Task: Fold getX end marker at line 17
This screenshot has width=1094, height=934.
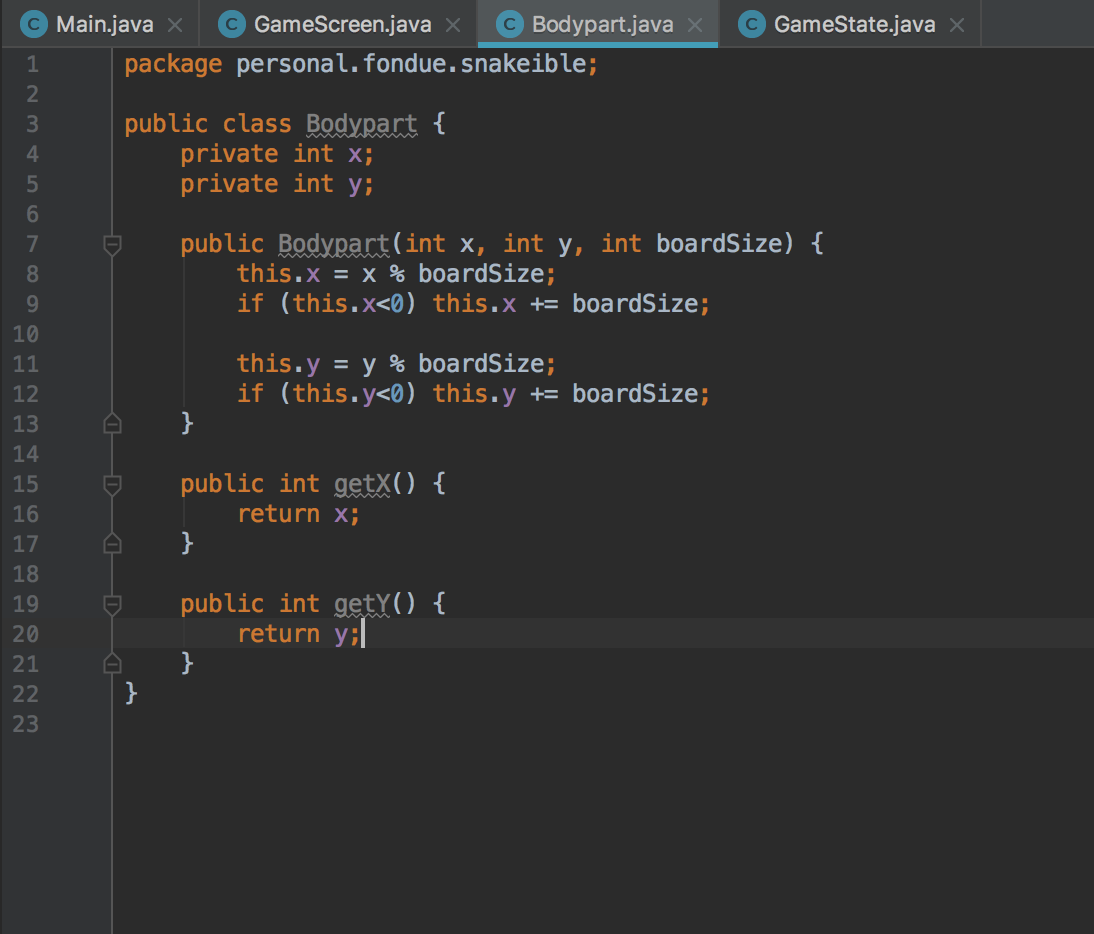Action: pos(112,543)
